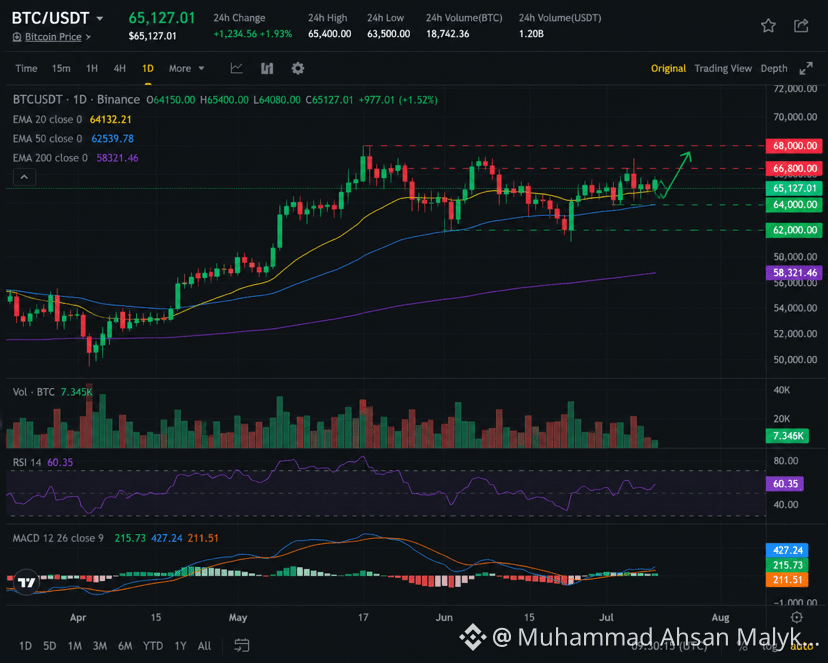The height and width of the screenshot is (663, 828).
Task: Toggle auto scale mode
Action: 802,646
